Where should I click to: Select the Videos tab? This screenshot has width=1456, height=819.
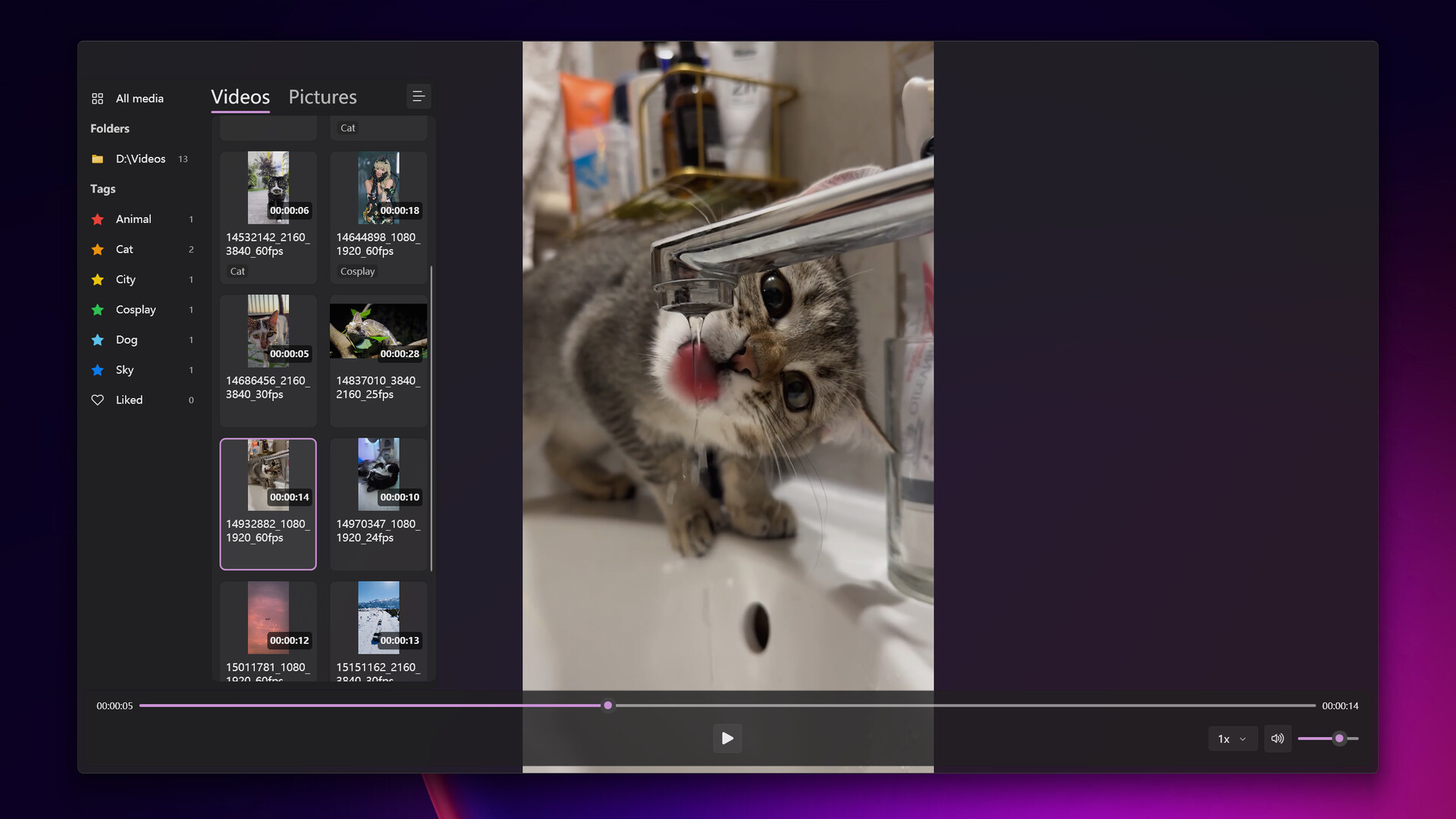(x=240, y=96)
